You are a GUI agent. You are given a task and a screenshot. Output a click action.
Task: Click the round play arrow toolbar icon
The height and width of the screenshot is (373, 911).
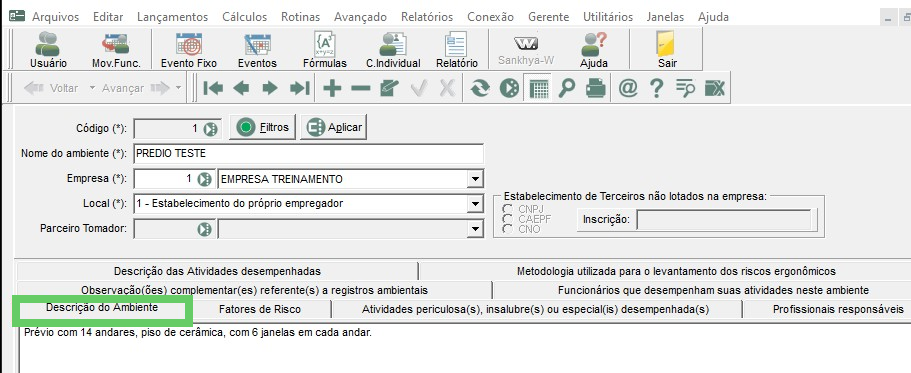509,88
